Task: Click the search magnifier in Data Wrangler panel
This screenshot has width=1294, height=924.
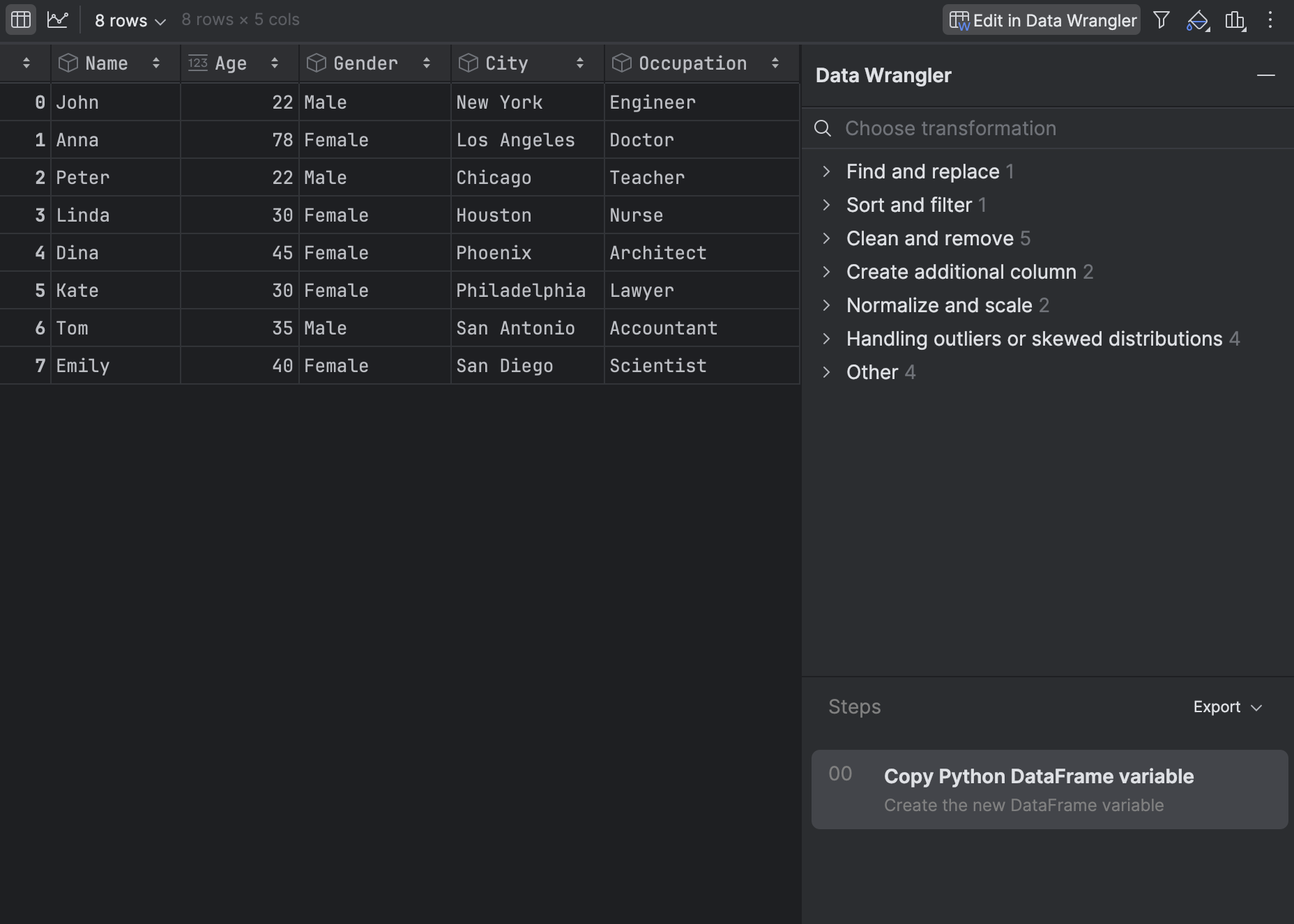Action: (x=823, y=128)
